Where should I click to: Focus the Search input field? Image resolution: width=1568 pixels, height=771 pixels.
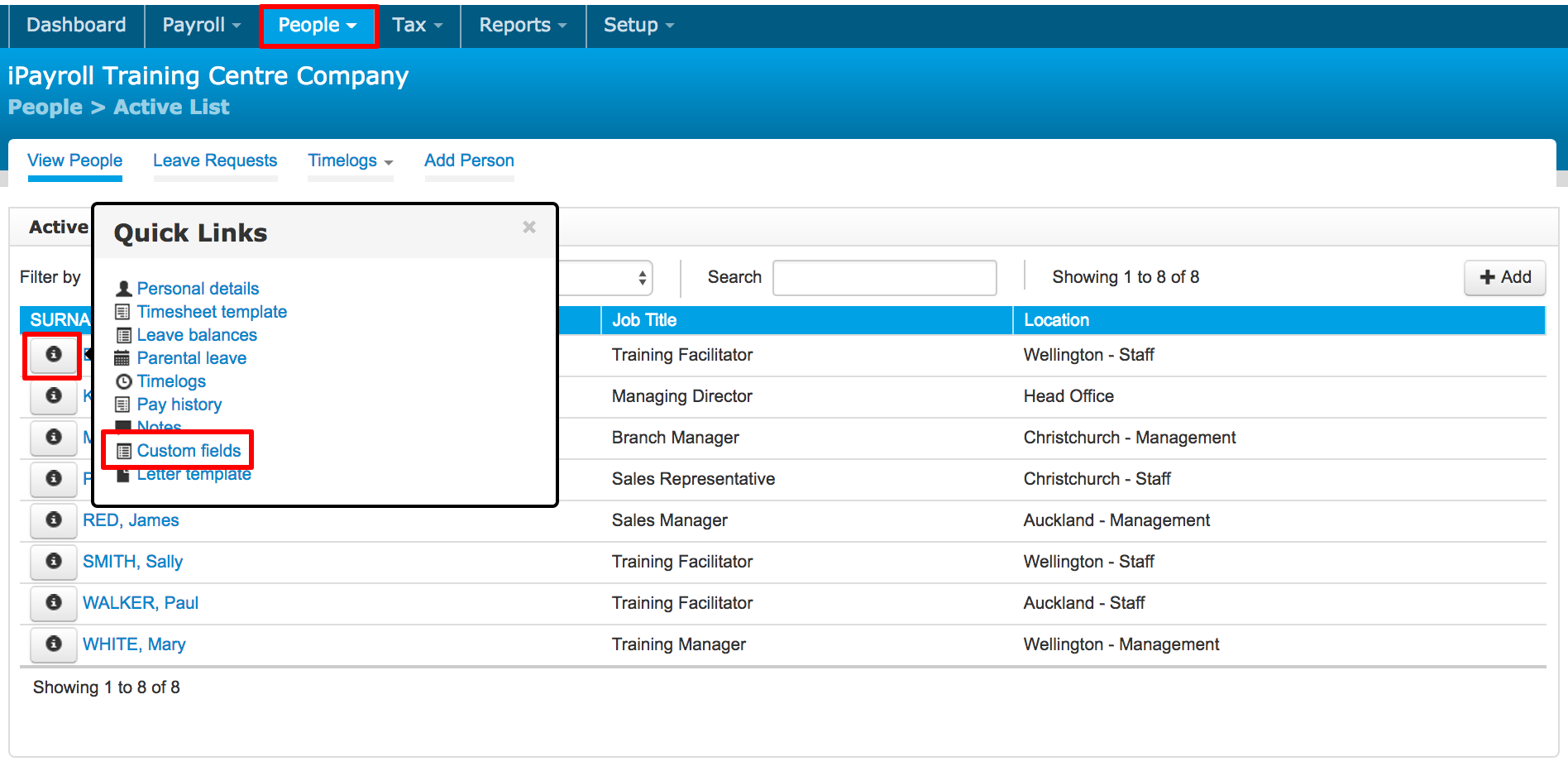(884, 278)
